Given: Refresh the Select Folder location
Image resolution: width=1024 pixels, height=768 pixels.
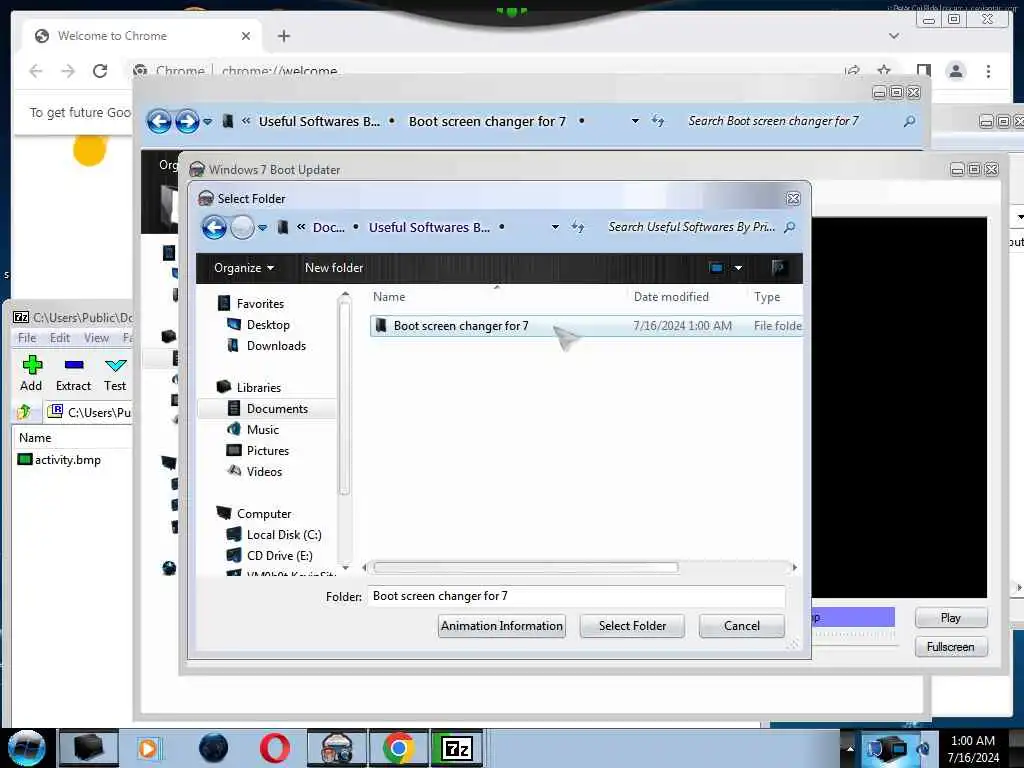Looking at the screenshot, I should pyautogui.click(x=577, y=227).
